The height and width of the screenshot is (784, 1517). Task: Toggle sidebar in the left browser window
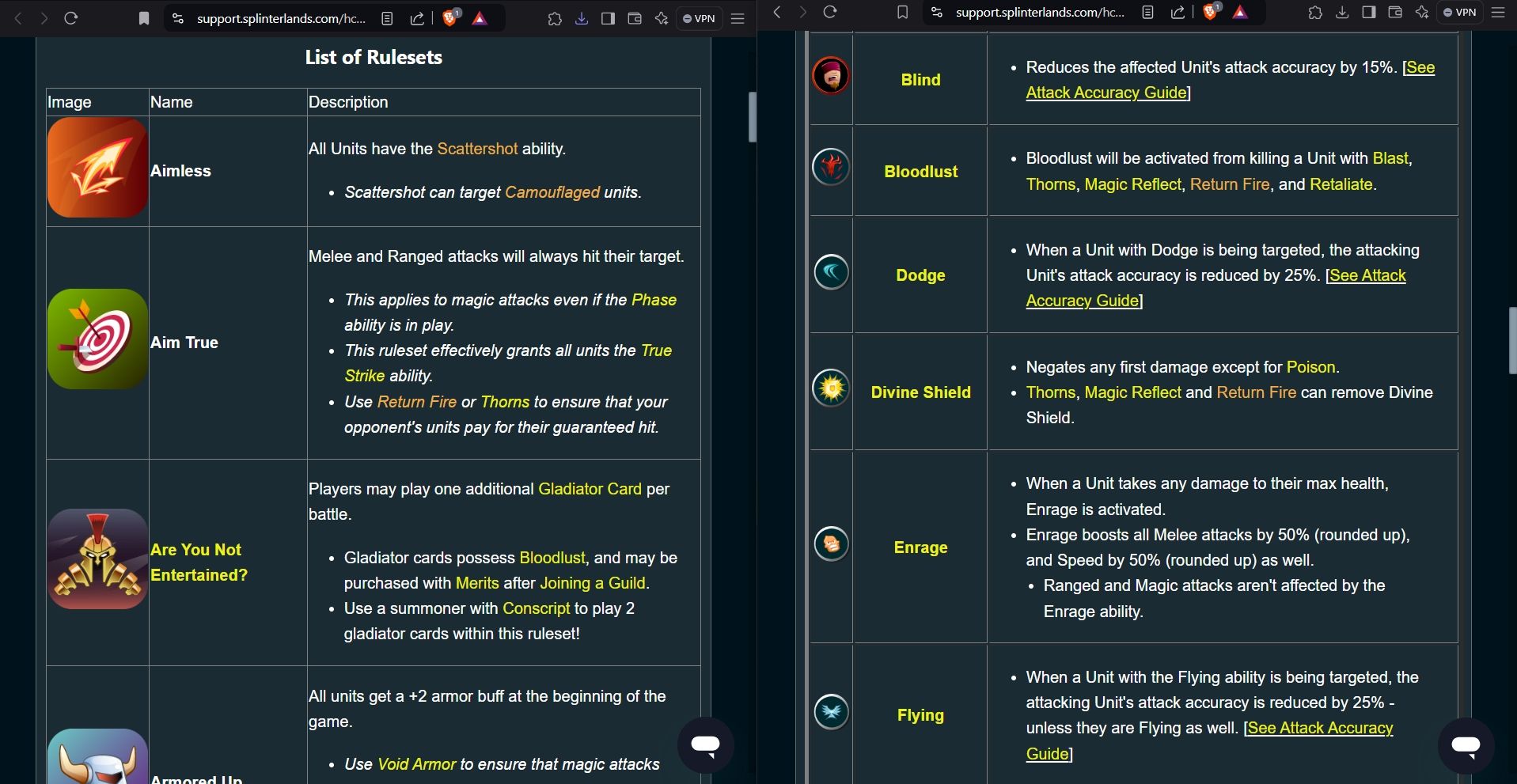coord(608,18)
